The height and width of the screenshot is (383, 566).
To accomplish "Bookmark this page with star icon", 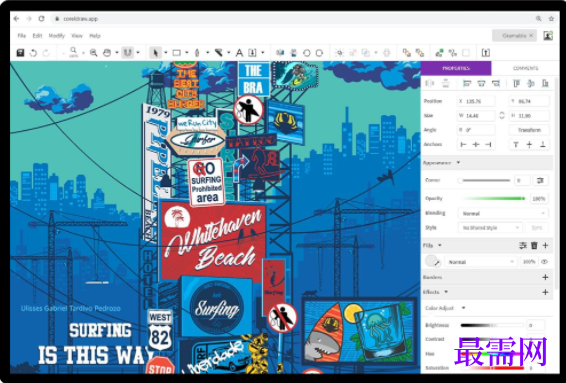I will pos(551,18).
